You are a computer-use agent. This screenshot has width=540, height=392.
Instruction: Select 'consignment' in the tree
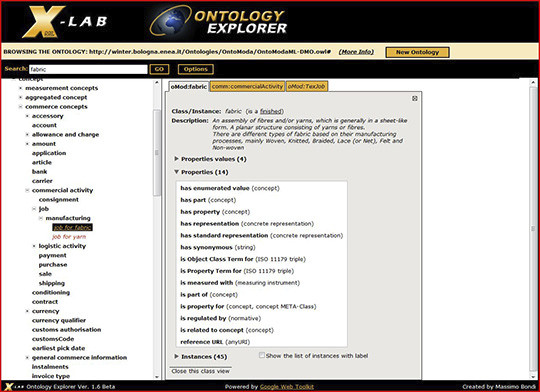click(x=59, y=200)
